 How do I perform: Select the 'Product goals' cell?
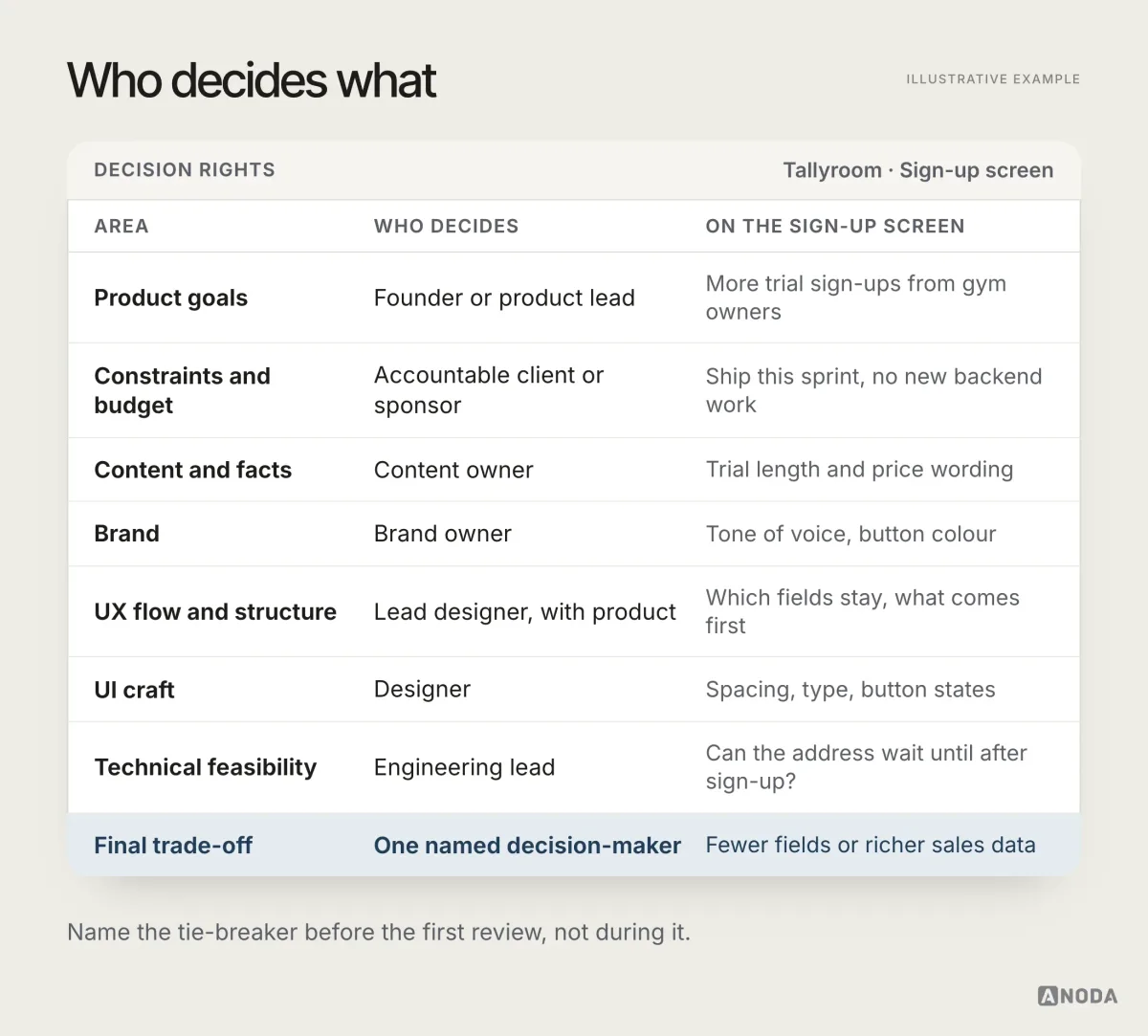click(170, 298)
